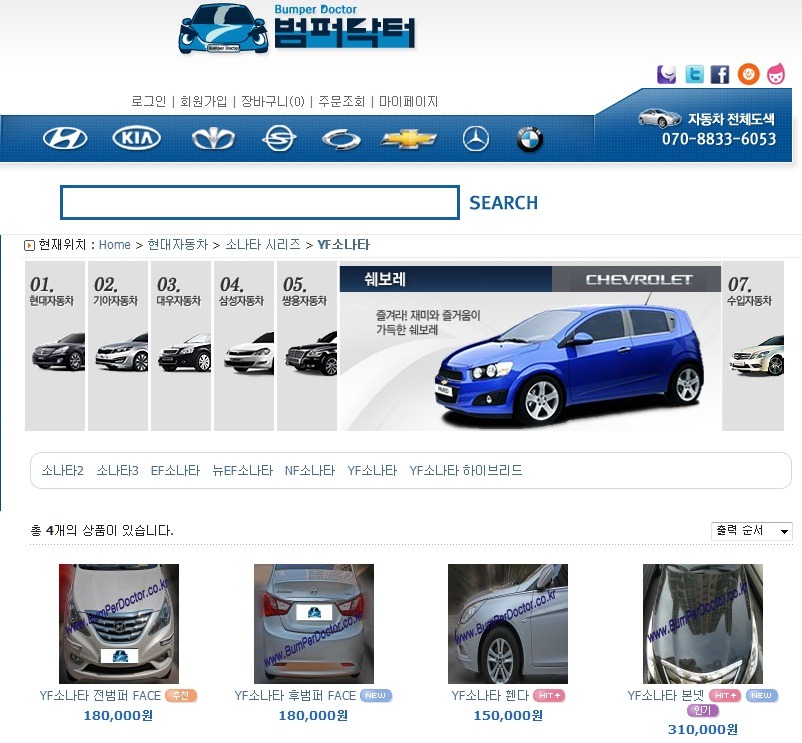
Task: Click the 310,000원 price text
Action: point(703,729)
